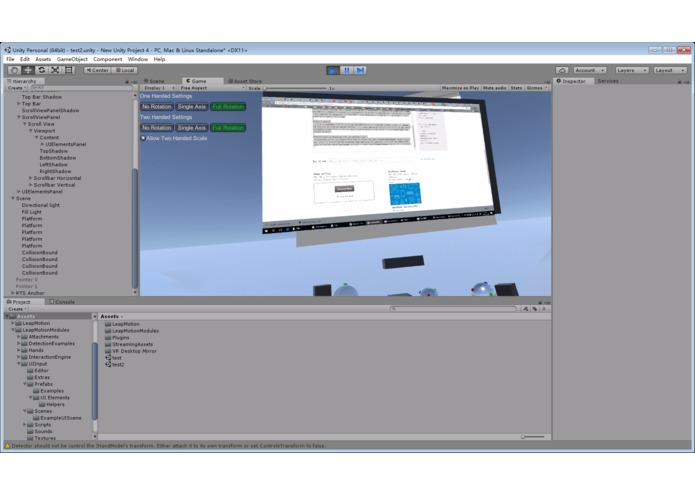Viewport: 695px width, 494px height.
Task: Open the Window menu
Action: (x=138, y=59)
